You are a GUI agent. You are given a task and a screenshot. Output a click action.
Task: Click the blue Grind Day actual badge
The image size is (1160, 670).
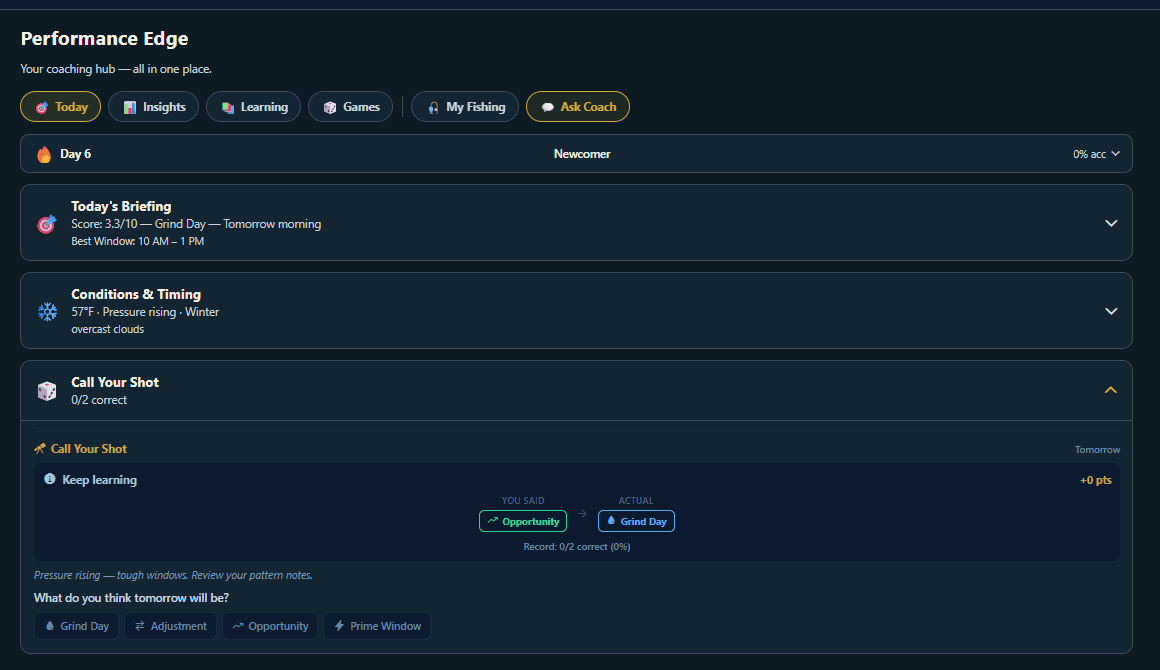(x=636, y=521)
